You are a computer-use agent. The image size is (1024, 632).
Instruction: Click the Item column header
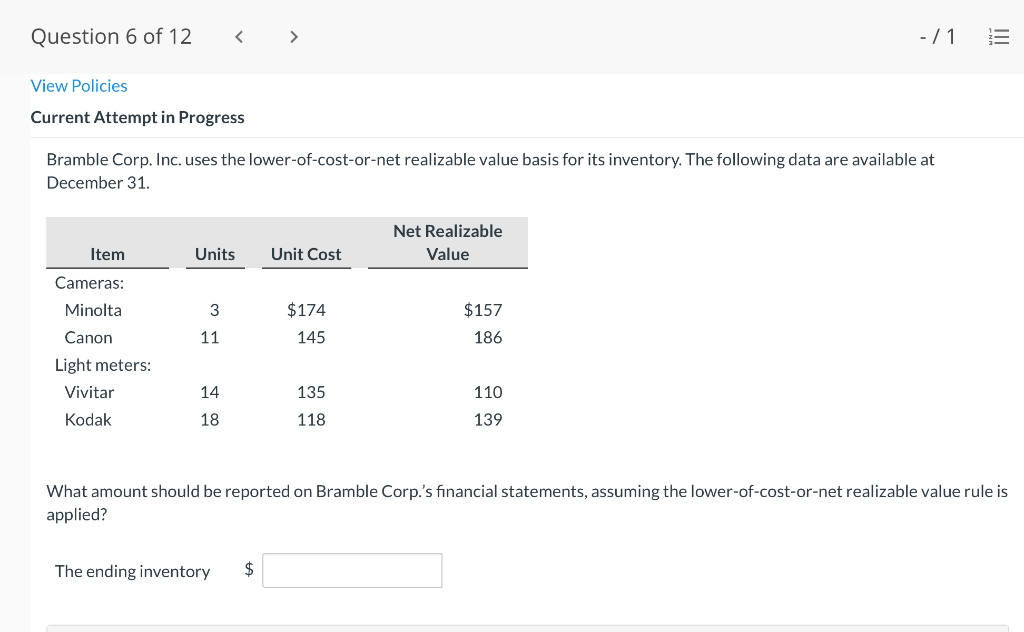(107, 254)
